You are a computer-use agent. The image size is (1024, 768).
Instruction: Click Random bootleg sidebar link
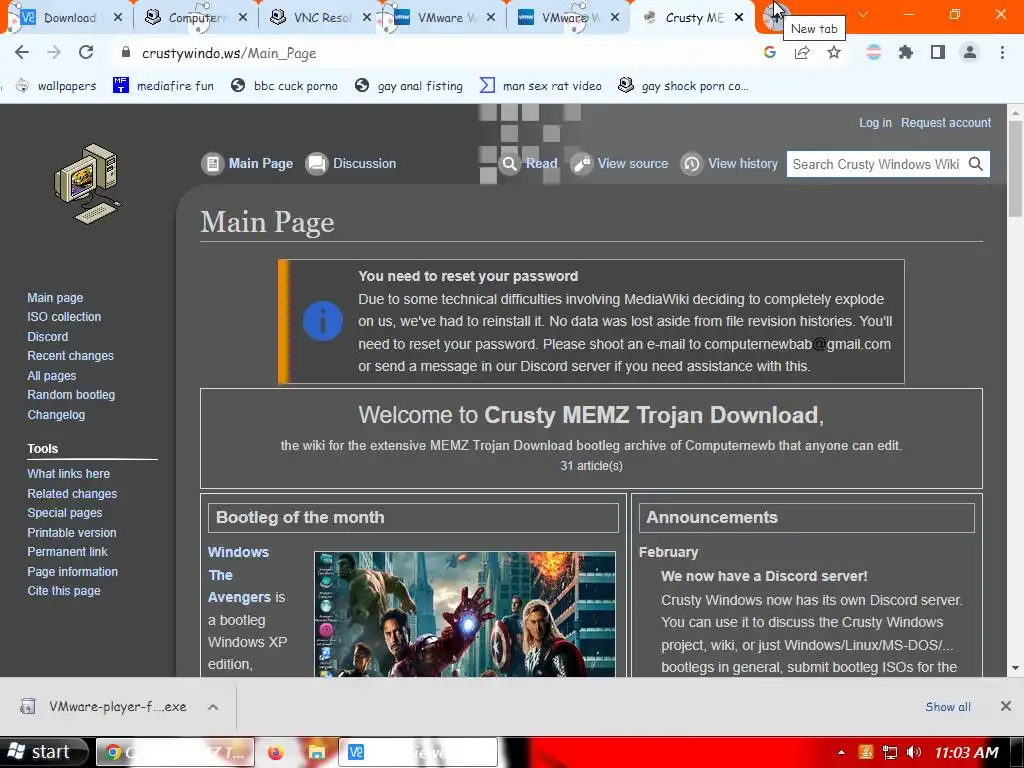point(71,395)
